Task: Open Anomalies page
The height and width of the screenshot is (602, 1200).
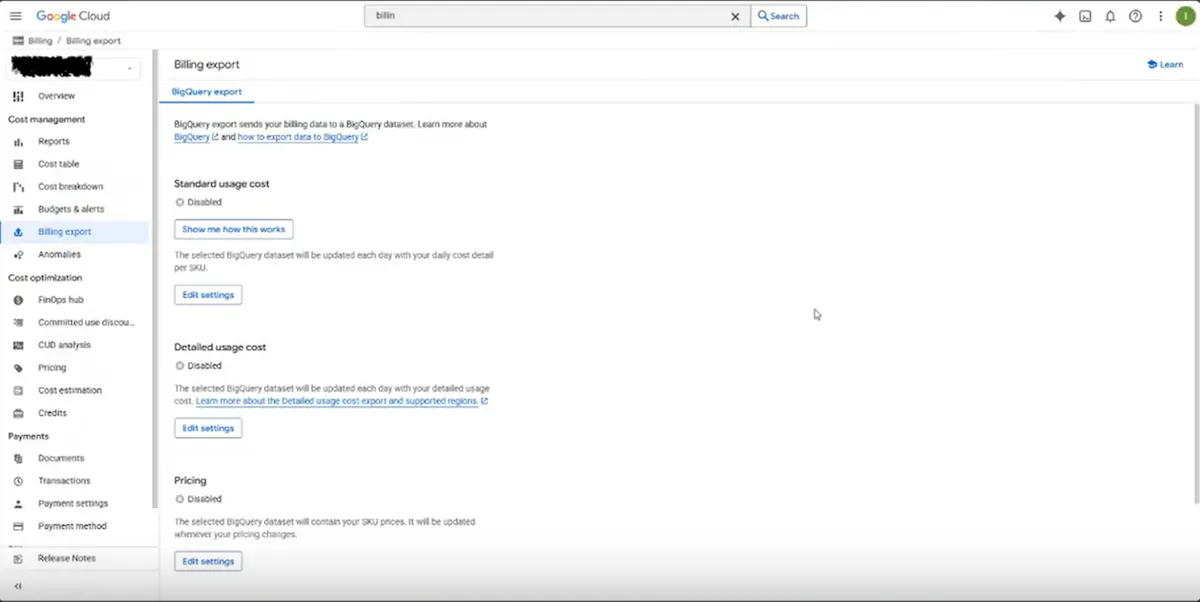Action: (59, 255)
